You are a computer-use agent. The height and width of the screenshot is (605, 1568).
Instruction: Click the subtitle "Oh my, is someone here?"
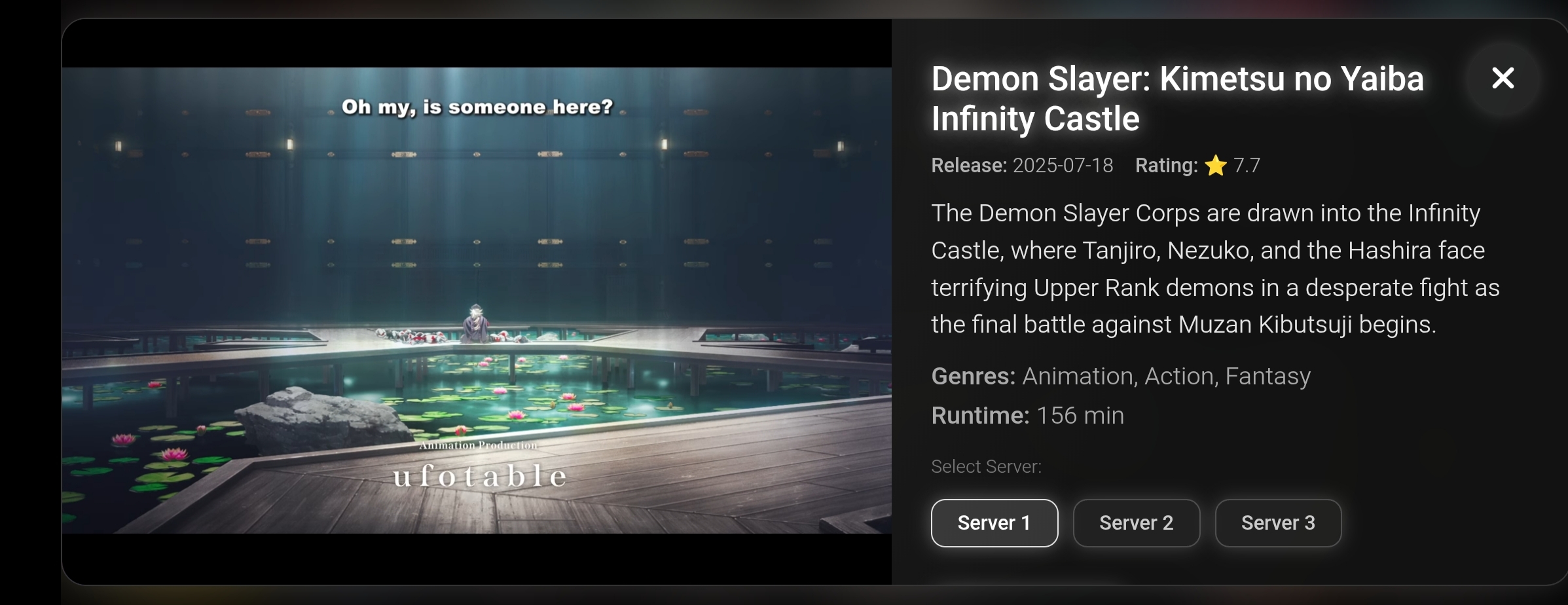pyautogui.click(x=477, y=107)
